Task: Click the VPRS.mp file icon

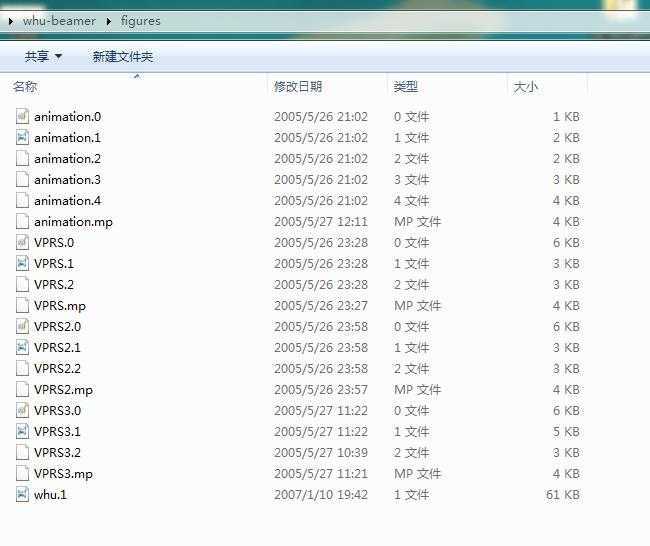Action: pos(22,306)
